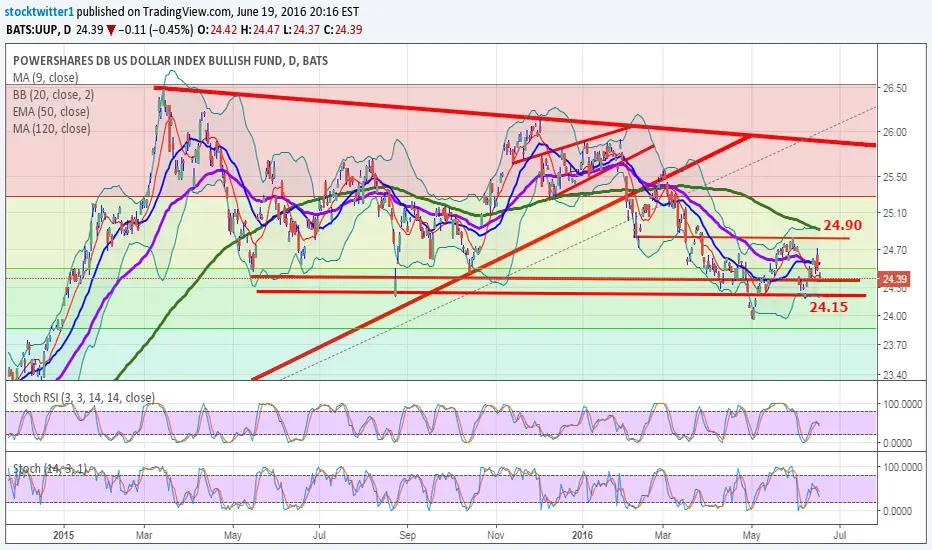Open the stocktwitter1 author link
Viewport: 932px width, 550px height.
tap(40, 11)
